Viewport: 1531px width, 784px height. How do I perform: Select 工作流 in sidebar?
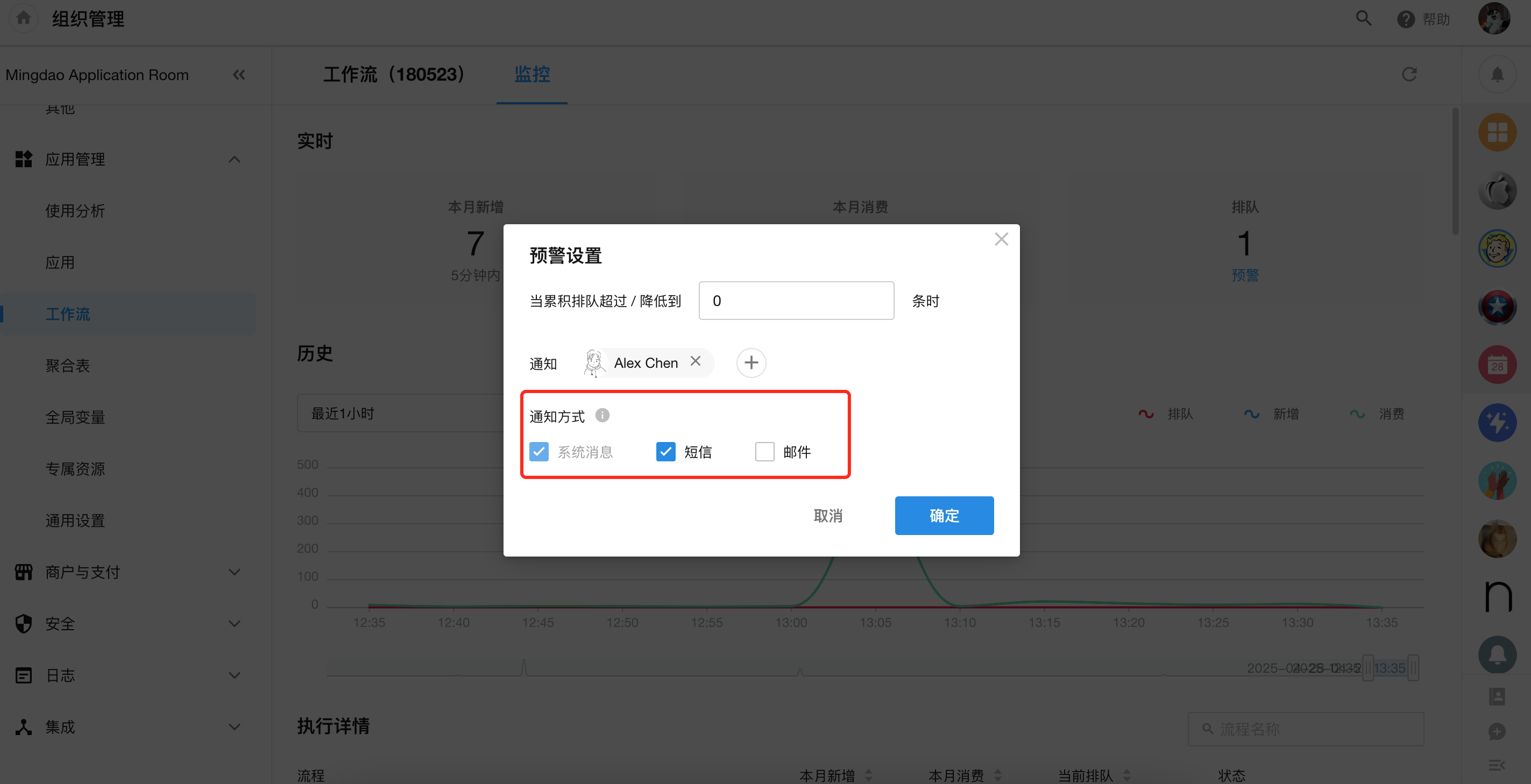pyautogui.click(x=128, y=314)
